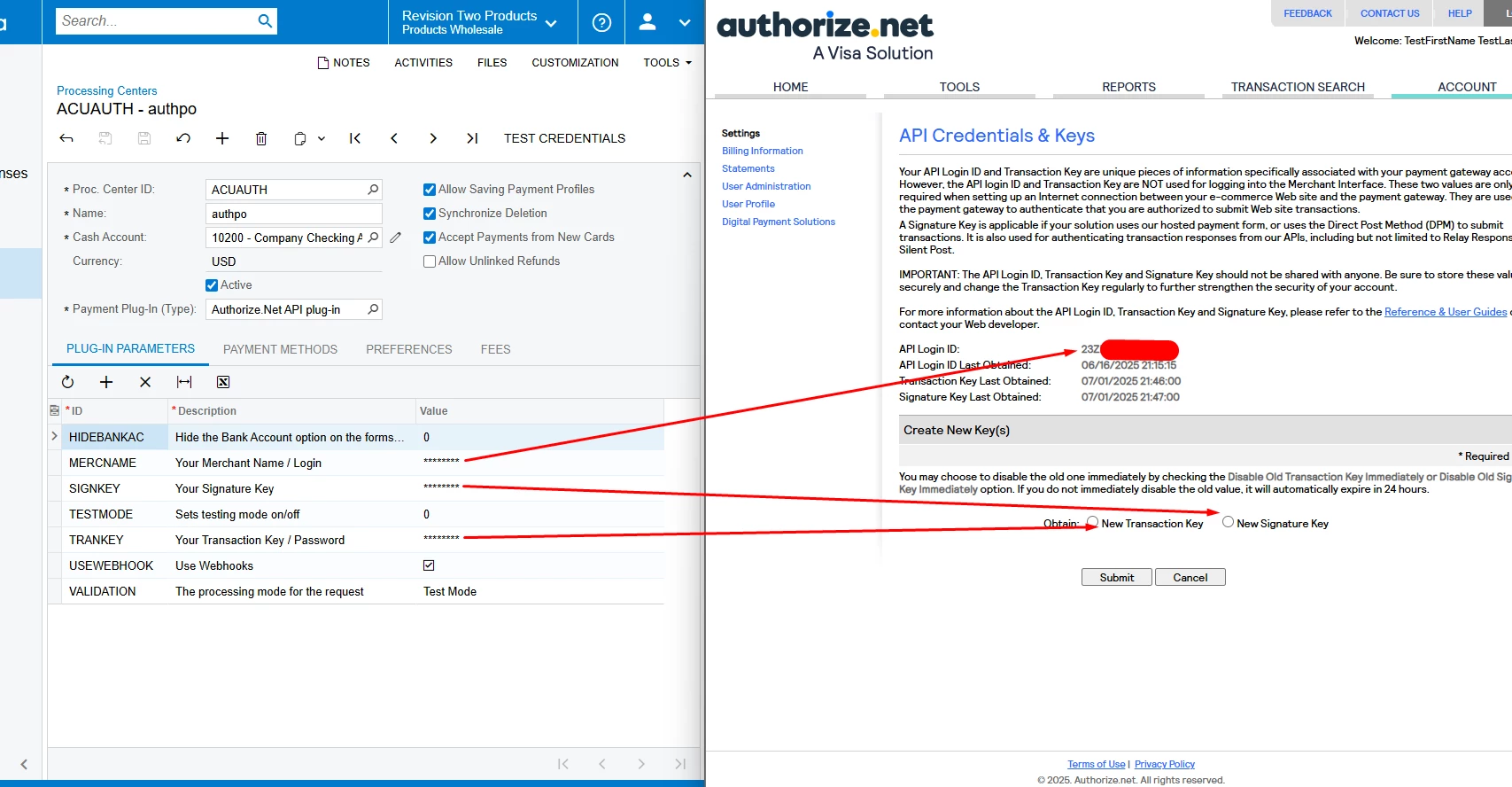Open lookup for Payment Plug-In field
This screenshot has height=787, width=1512.
[x=373, y=309]
